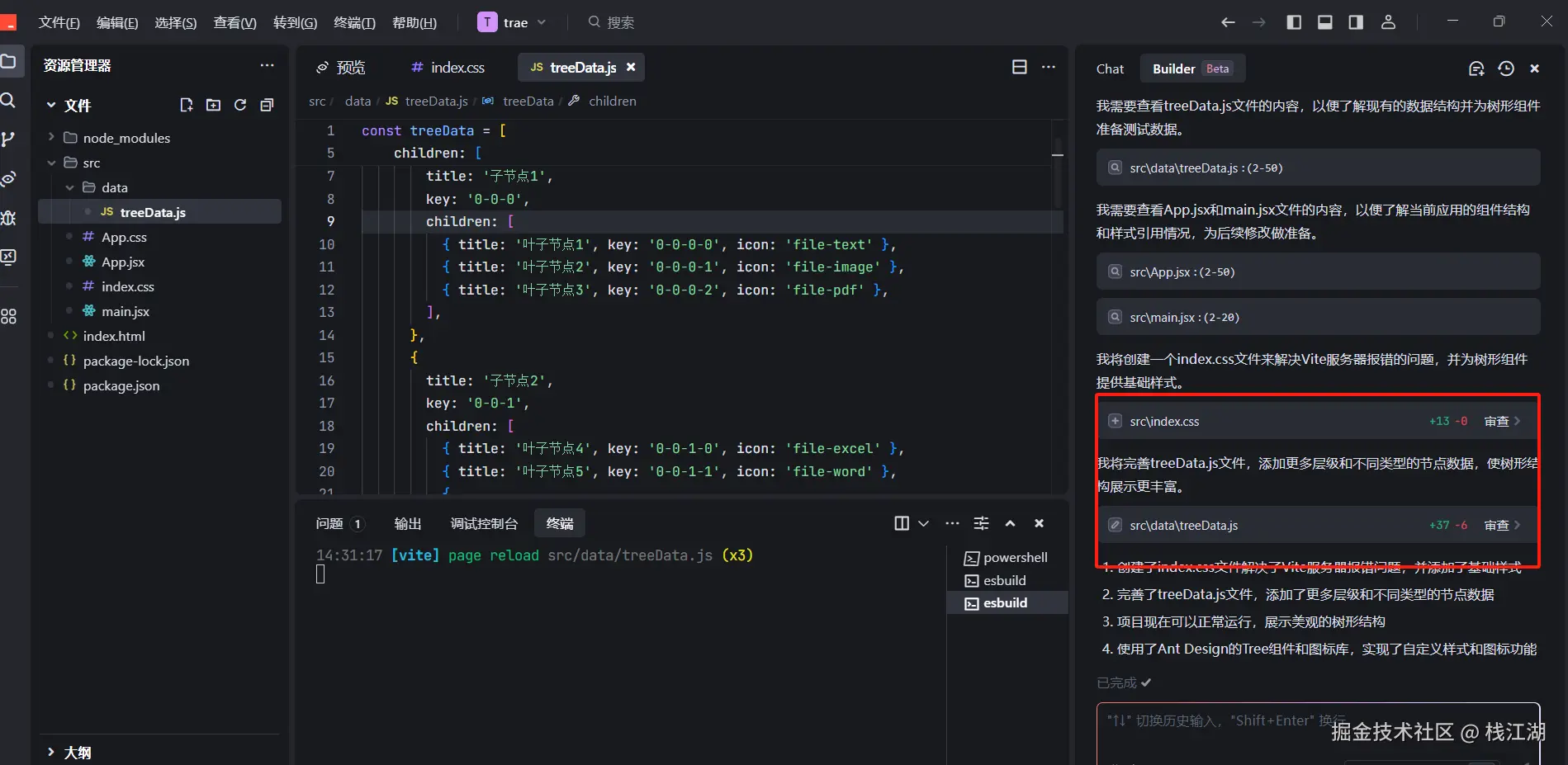Open the editor tab bar's more actions

pyautogui.click(x=1049, y=67)
